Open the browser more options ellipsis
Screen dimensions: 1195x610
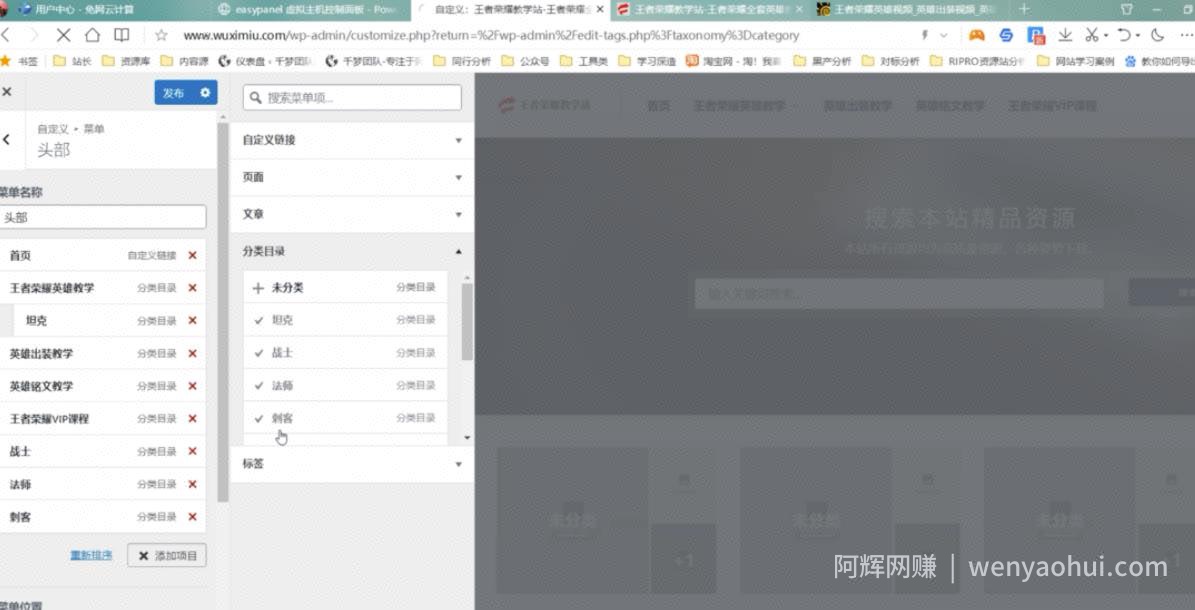pyautogui.click(x=1186, y=35)
